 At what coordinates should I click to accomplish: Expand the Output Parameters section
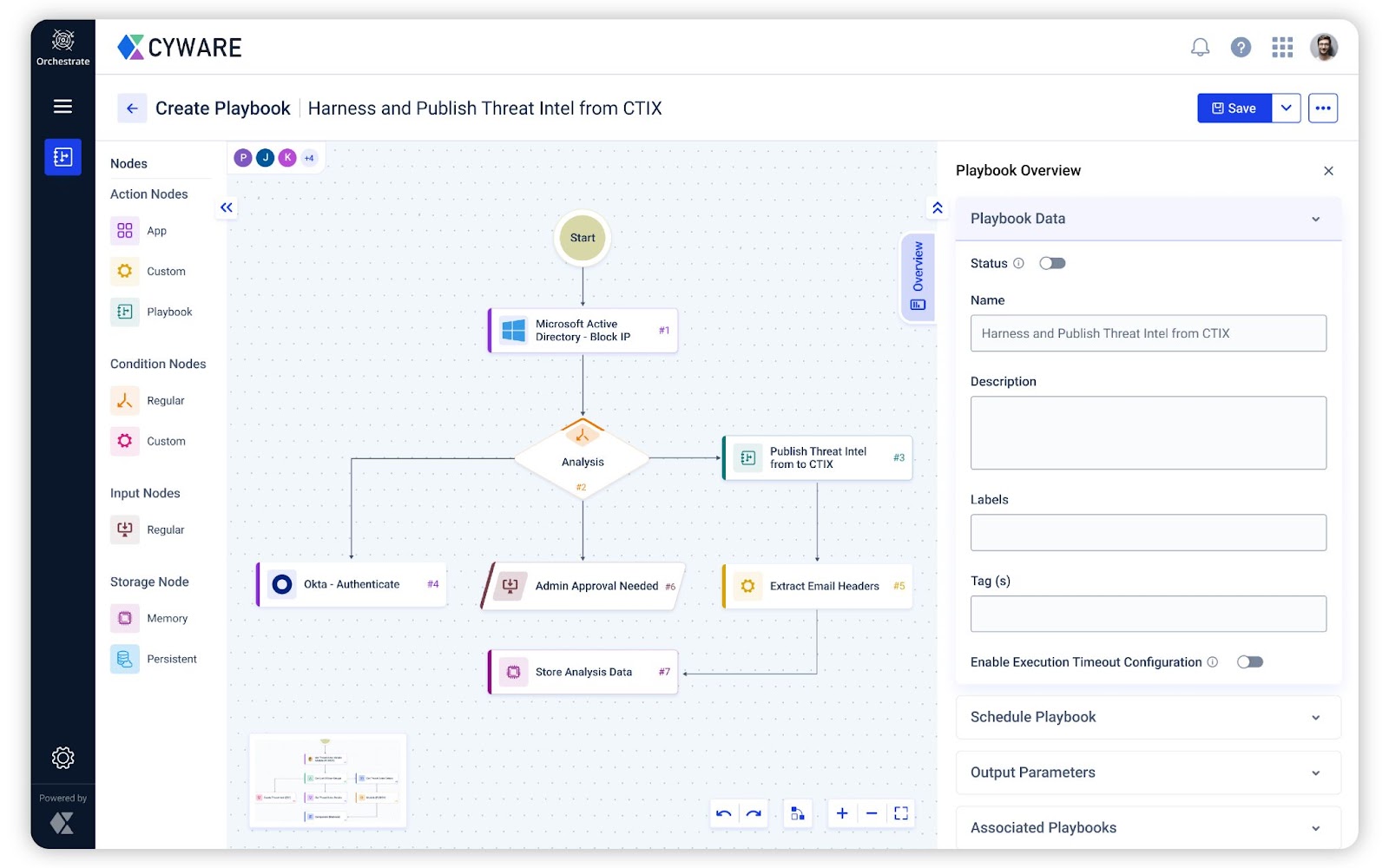pos(1316,773)
